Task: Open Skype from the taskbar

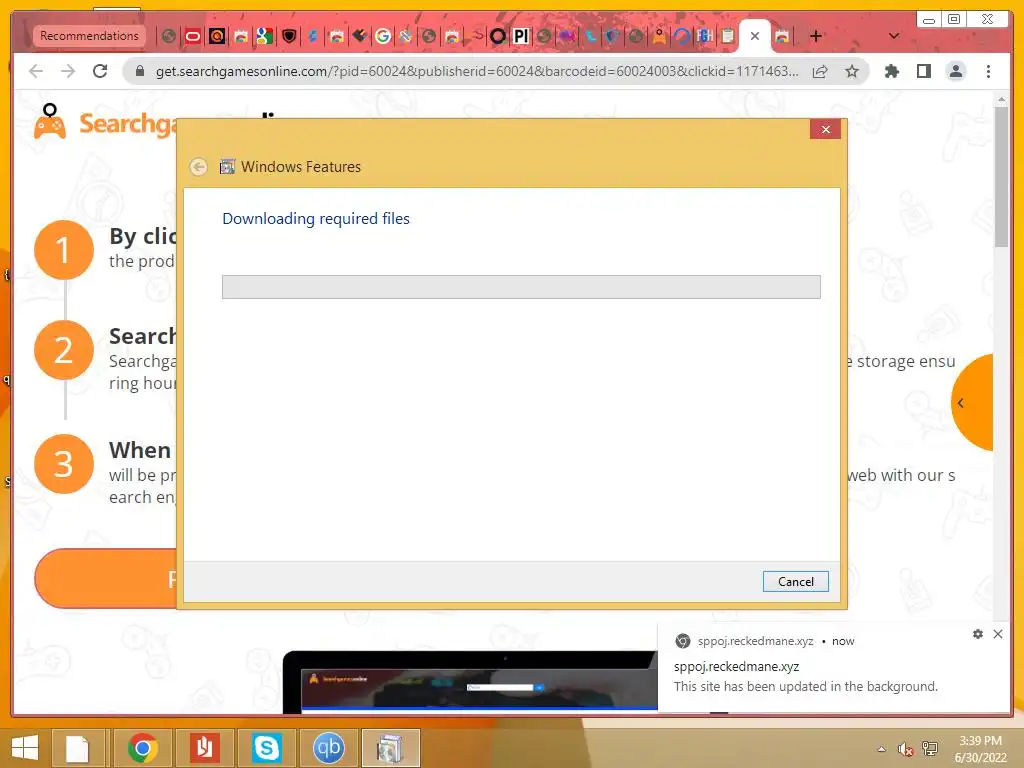Action: tap(266, 748)
